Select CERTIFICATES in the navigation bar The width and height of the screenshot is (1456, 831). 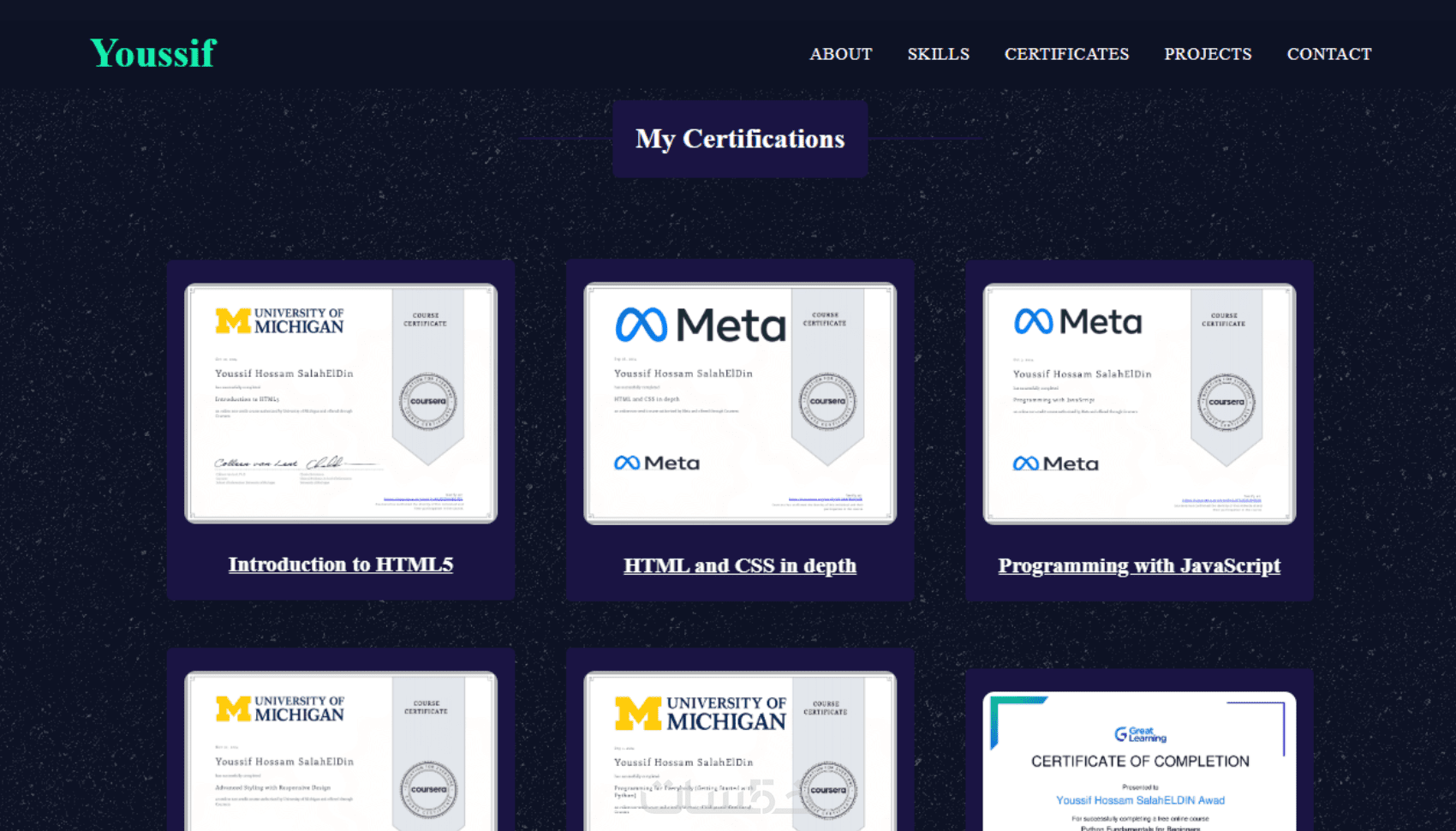(x=1066, y=54)
